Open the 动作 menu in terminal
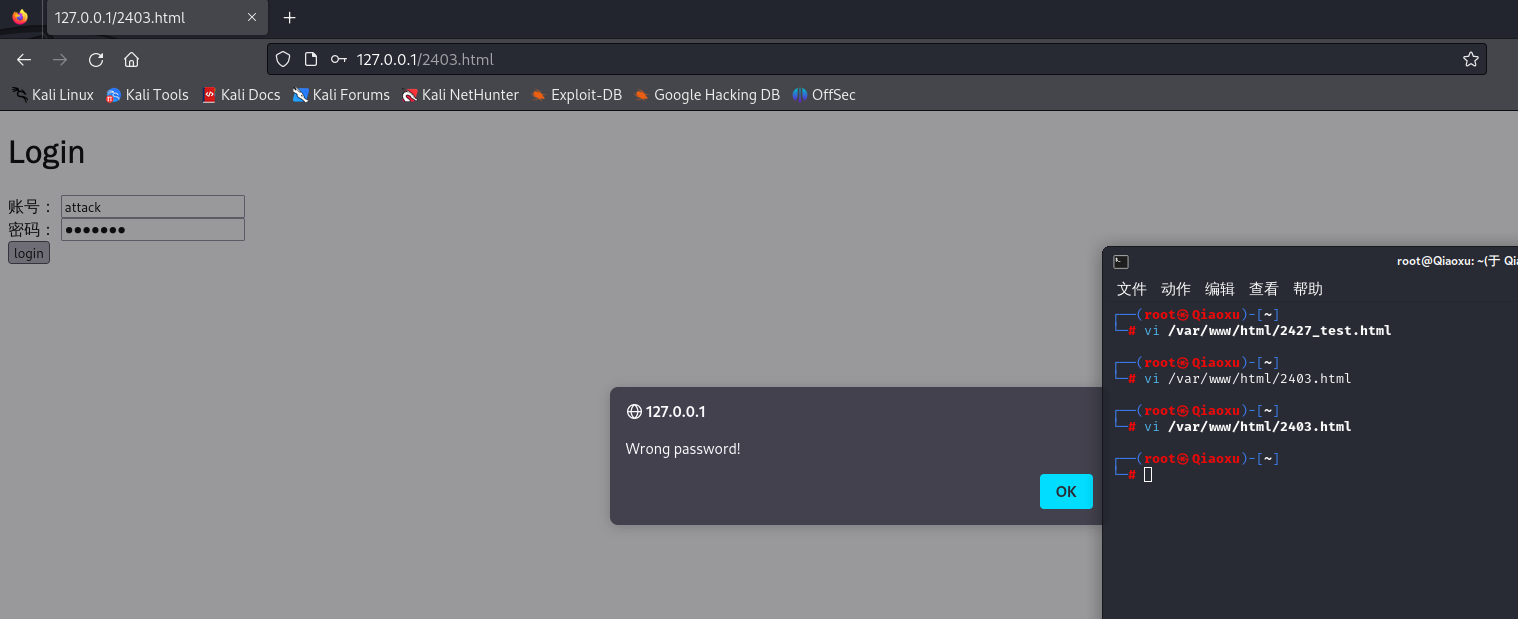Image resolution: width=1518 pixels, height=619 pixels. tap(1175, 289)
